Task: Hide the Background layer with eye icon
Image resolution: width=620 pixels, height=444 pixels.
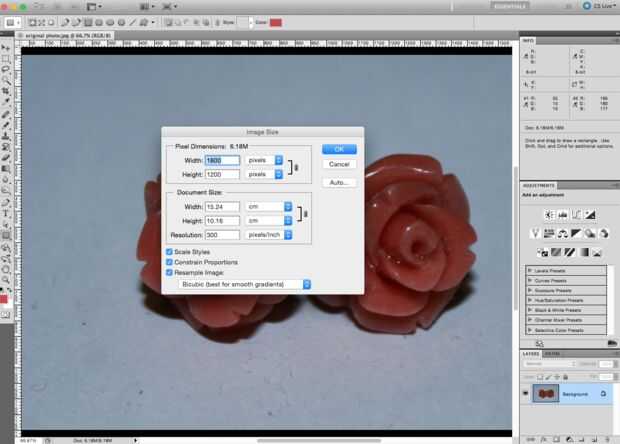Action: (x=525, y=394)
